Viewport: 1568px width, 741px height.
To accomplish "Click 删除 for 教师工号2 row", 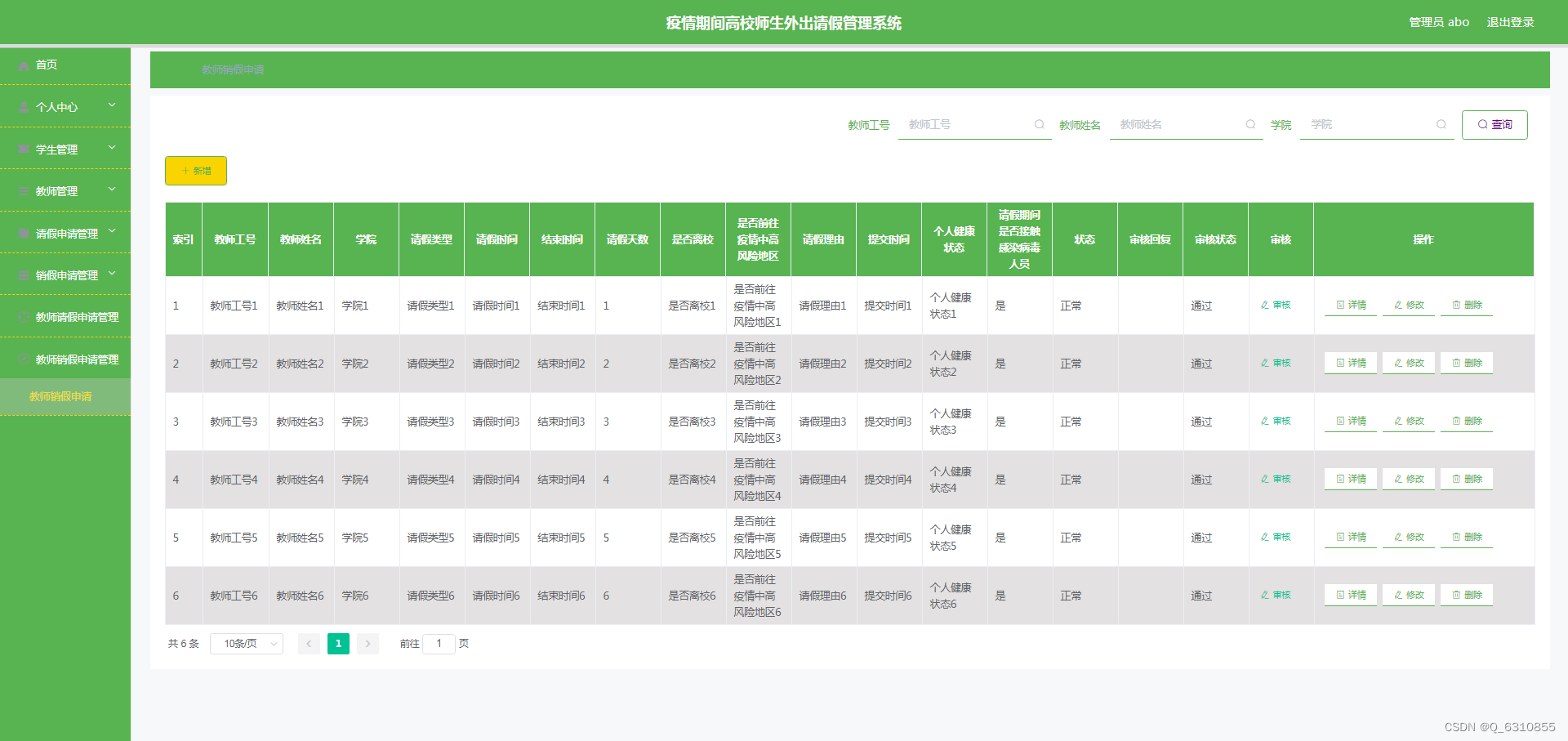I will tap(1467, 363).
